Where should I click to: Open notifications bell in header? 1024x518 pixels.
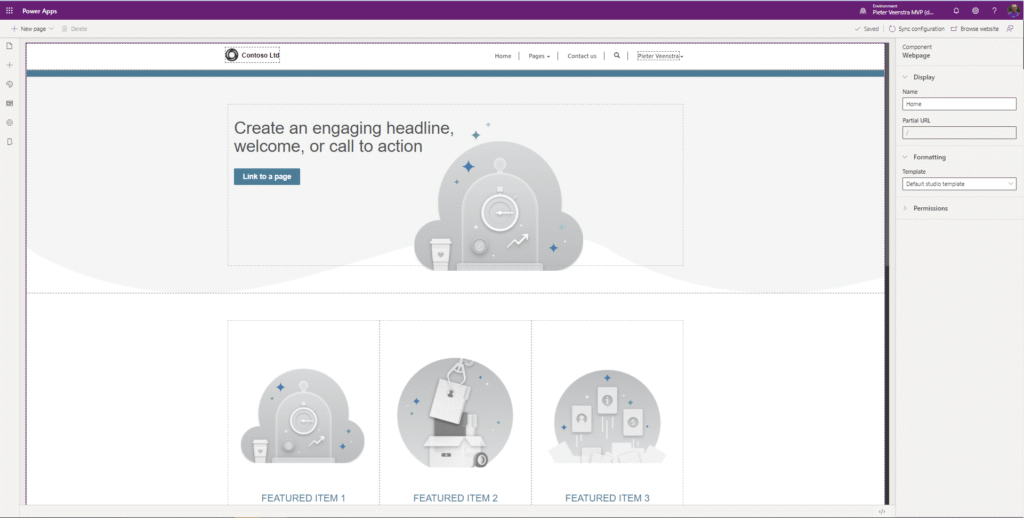click(x=956, y=10)
